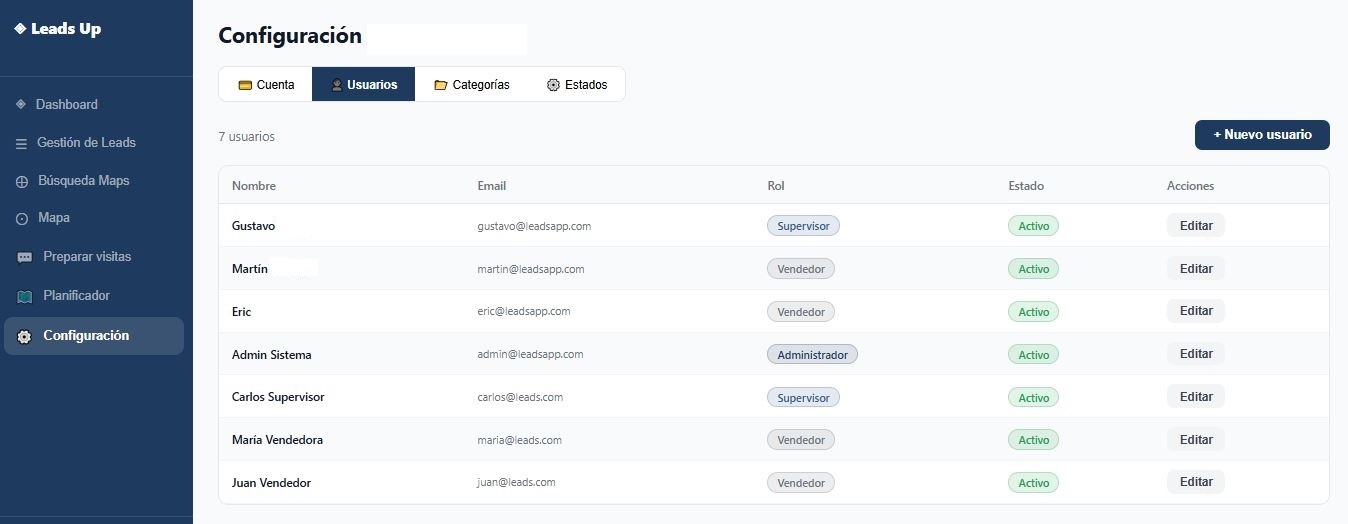Click Gustavo's Activo status badge
1348x524 pixels.
[x=1033, y=226]
